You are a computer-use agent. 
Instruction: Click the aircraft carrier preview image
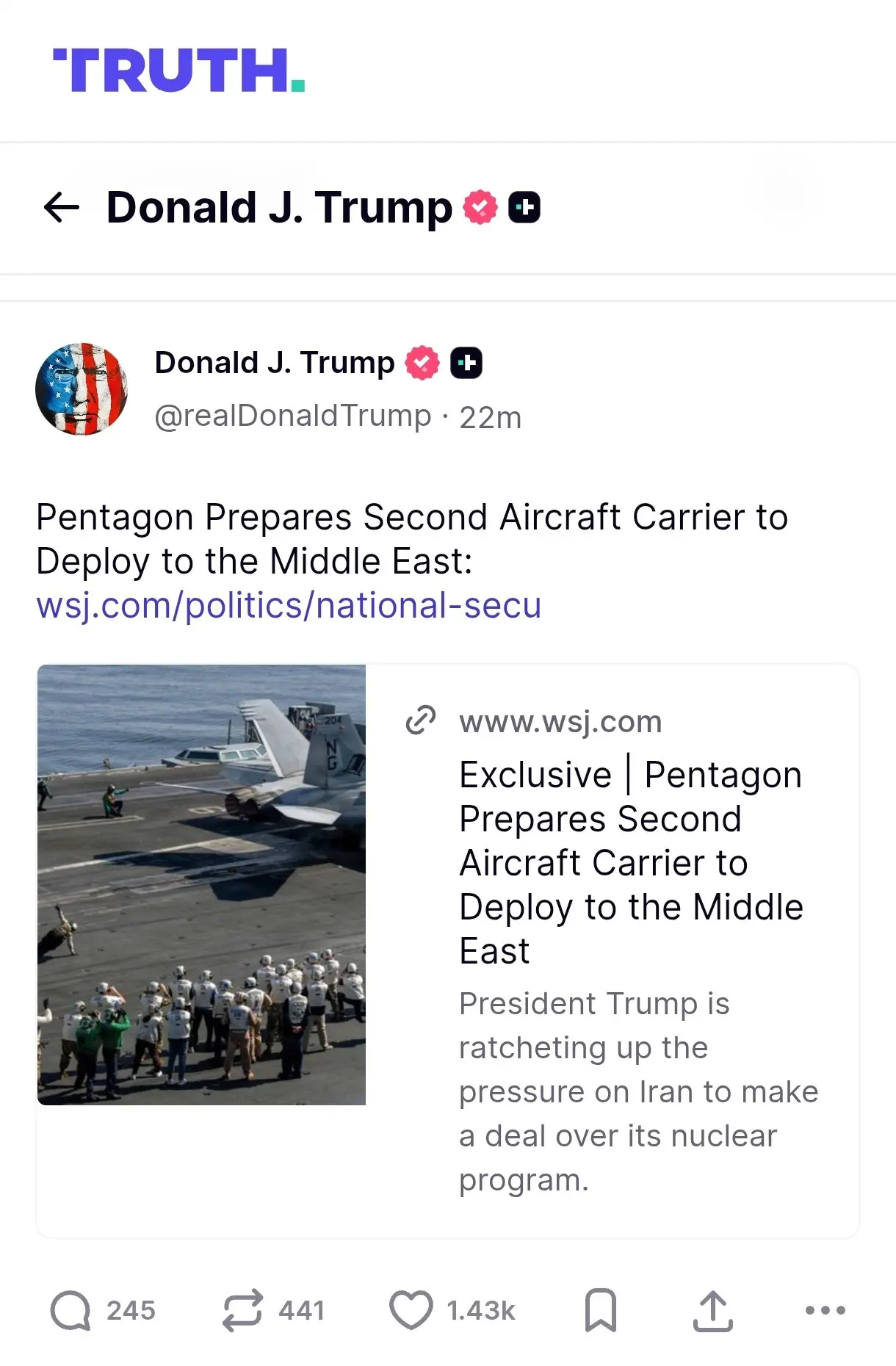coord(201,884)
